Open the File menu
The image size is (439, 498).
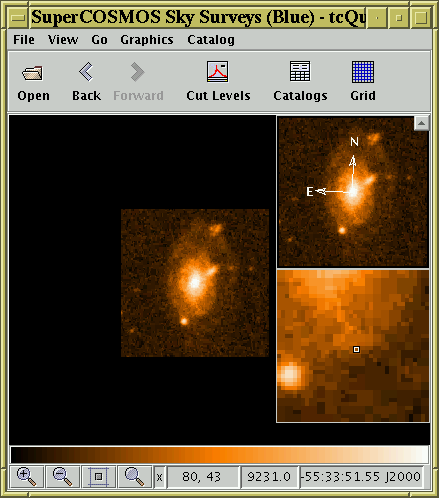click(x=24, y=40)
